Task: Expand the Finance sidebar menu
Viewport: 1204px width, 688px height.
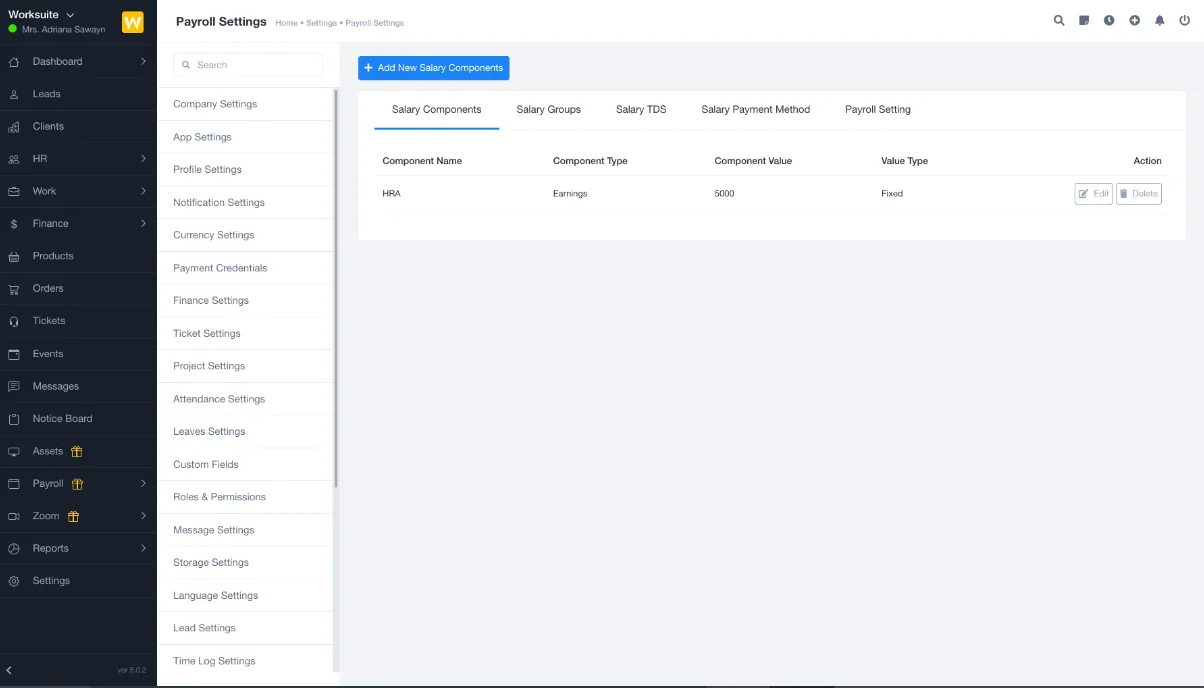Action: [78, 224]
